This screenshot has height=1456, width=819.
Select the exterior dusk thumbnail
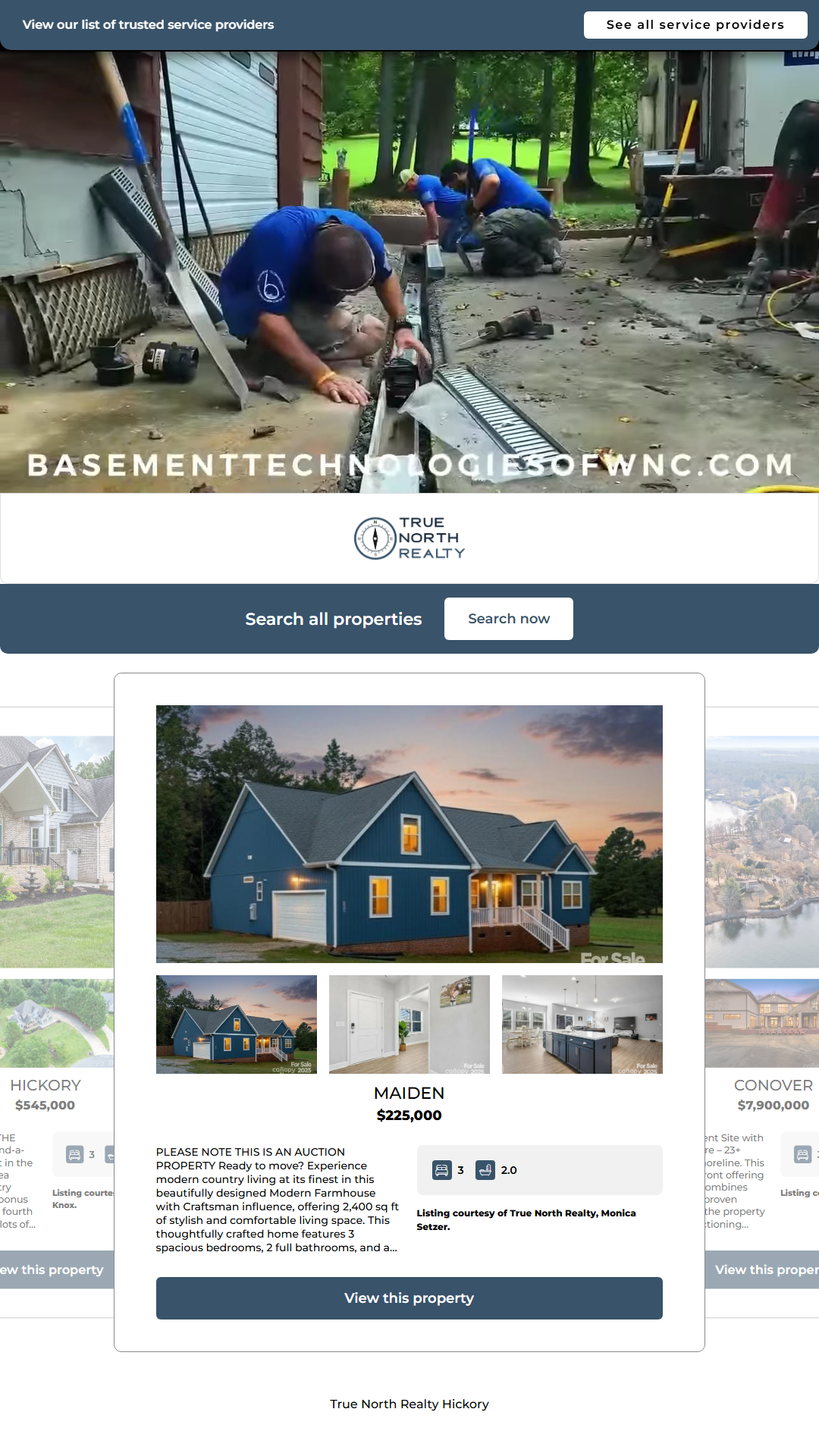pyautogui.click(x=237, y=1025)
